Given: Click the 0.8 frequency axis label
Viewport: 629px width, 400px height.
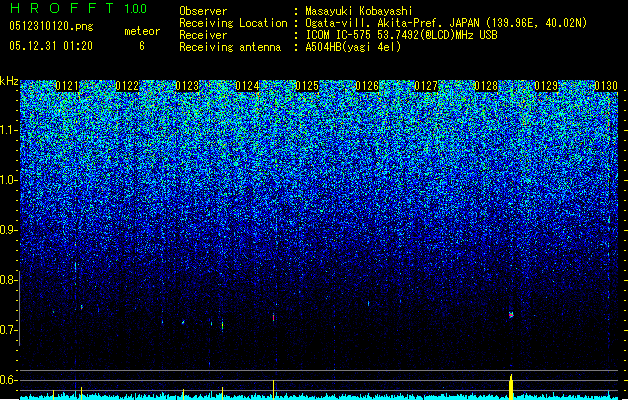Looking at the screenshot, I should pos(9,280).
